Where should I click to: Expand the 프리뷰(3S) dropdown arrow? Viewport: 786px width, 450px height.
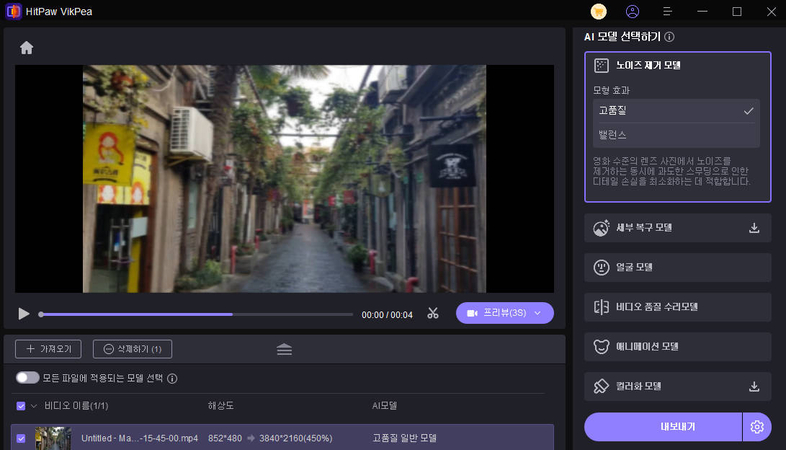[x=539, y=314]
